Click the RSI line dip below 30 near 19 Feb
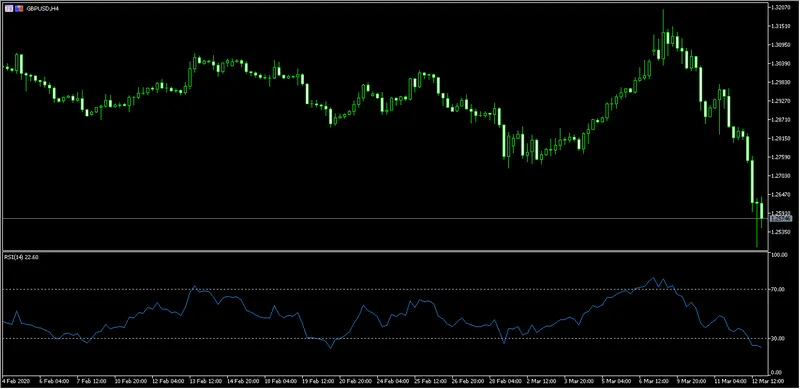 tap(330, 347)
